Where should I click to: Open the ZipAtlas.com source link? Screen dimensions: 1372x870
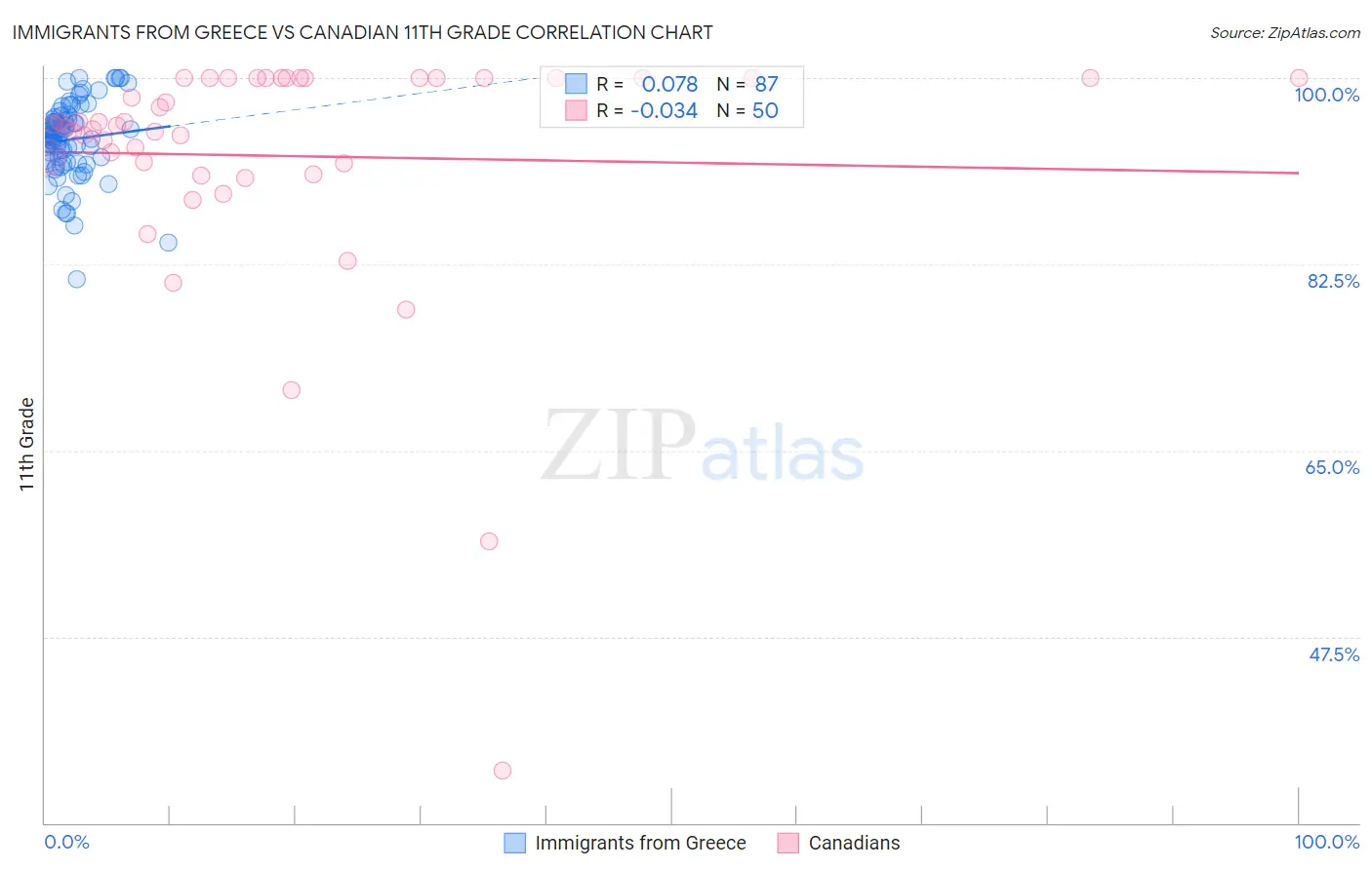(1285, 32)
